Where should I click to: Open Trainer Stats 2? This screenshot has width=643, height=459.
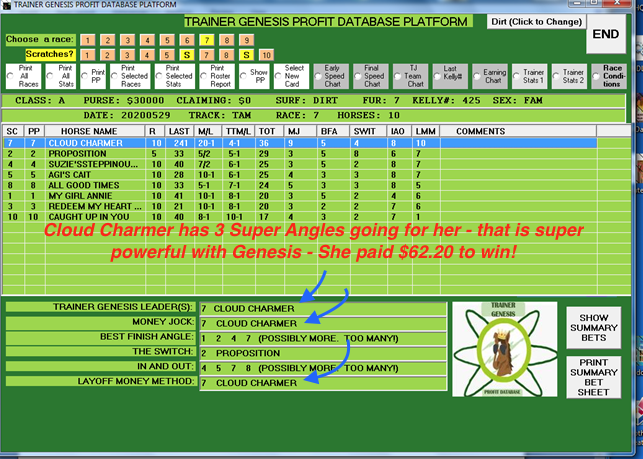click(x=569, y=76)
